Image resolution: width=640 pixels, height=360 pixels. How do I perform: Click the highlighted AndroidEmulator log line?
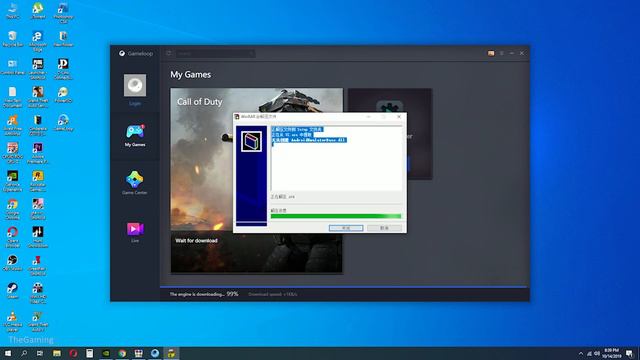click(309, 140)
